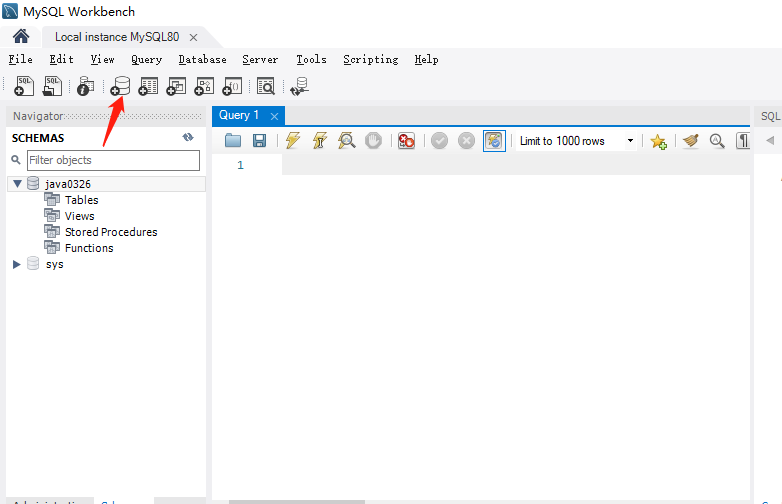Click the Filter objects search field
This screenshot has width=782, height=504.
pos(113,160)
